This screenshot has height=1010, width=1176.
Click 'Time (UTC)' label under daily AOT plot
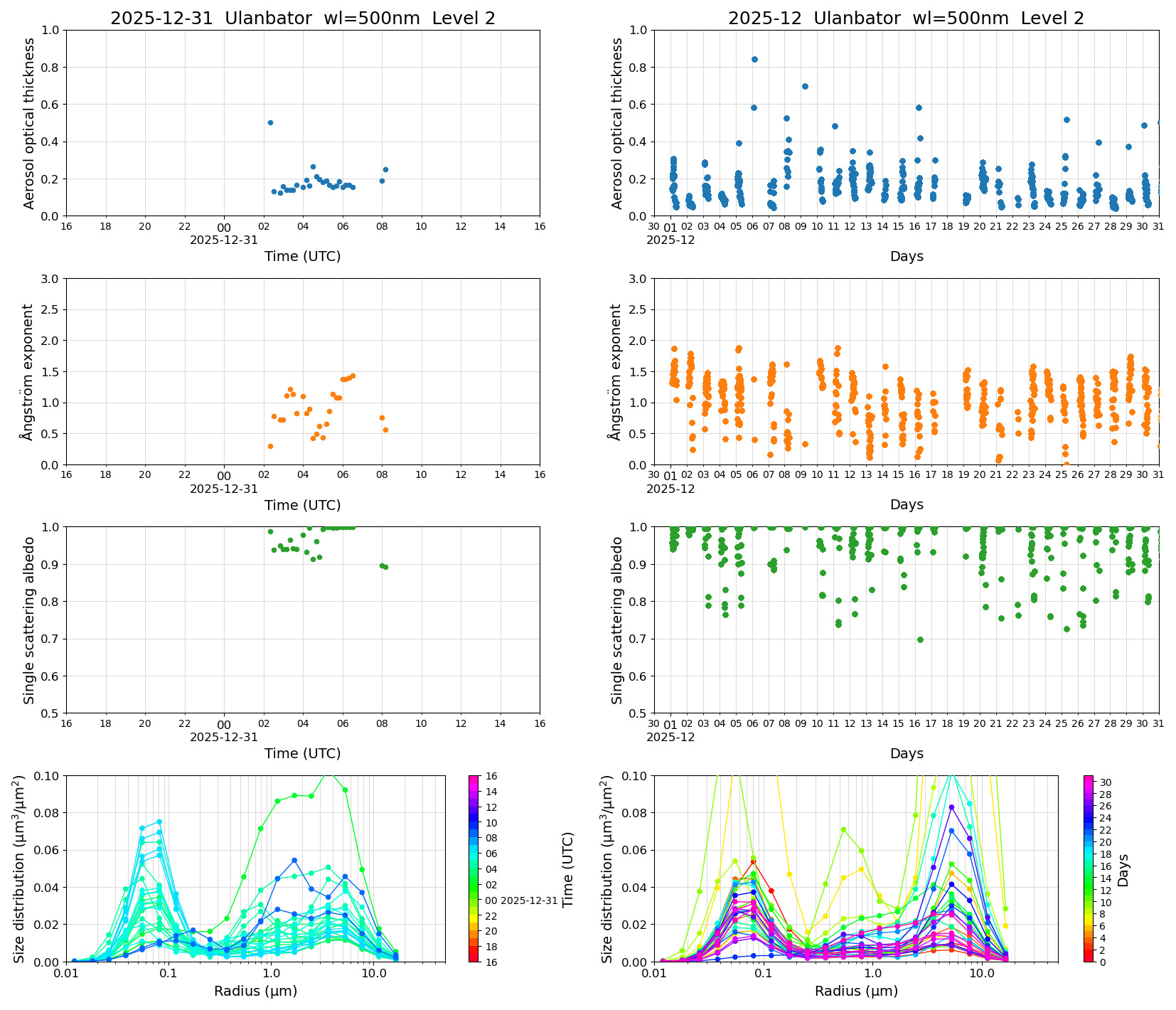(302, 256)
